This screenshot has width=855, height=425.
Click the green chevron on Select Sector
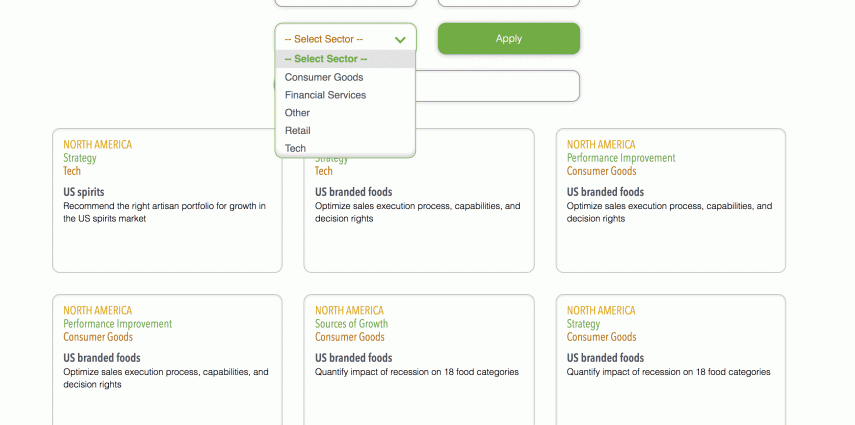(400, 40)
